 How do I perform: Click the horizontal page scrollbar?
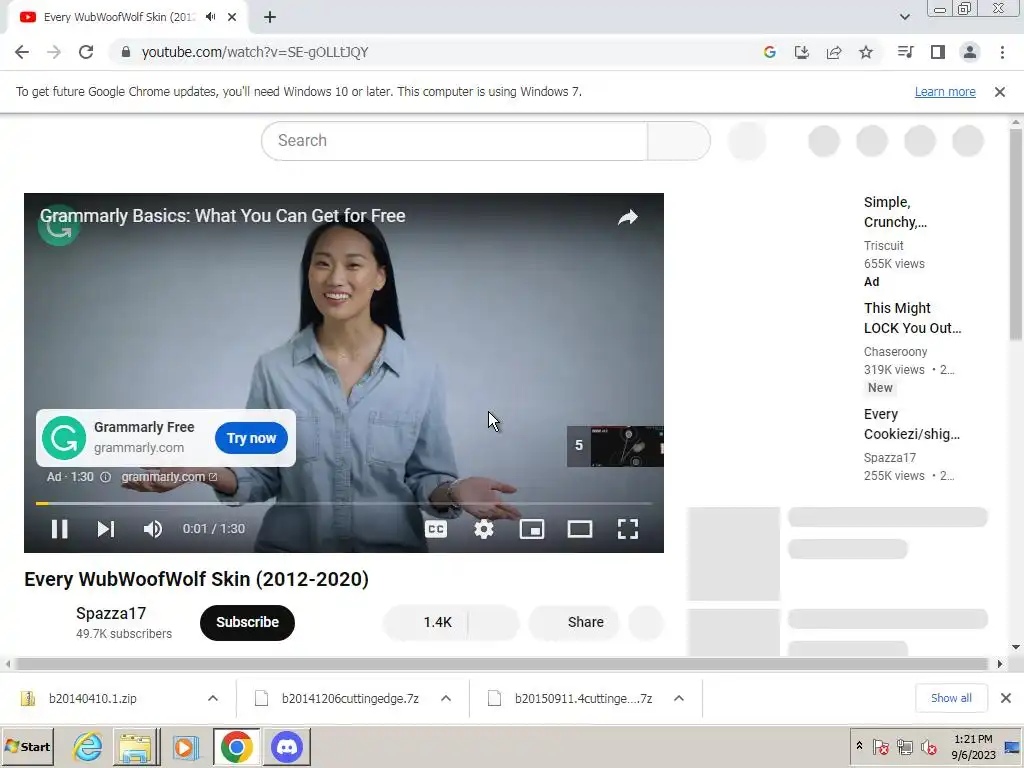point(500,664)
